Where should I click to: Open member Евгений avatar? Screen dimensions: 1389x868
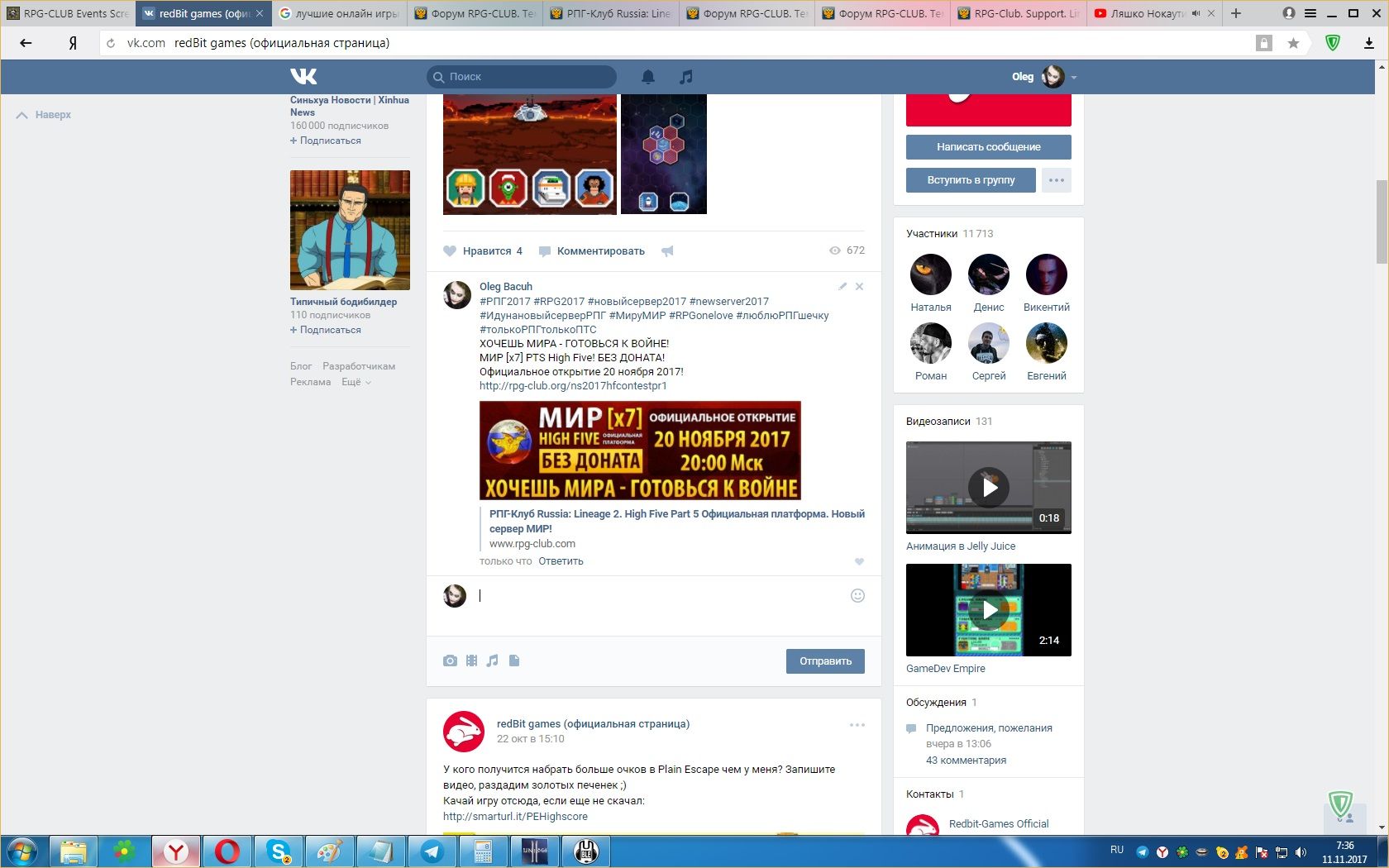click(x=1047, y=343)
